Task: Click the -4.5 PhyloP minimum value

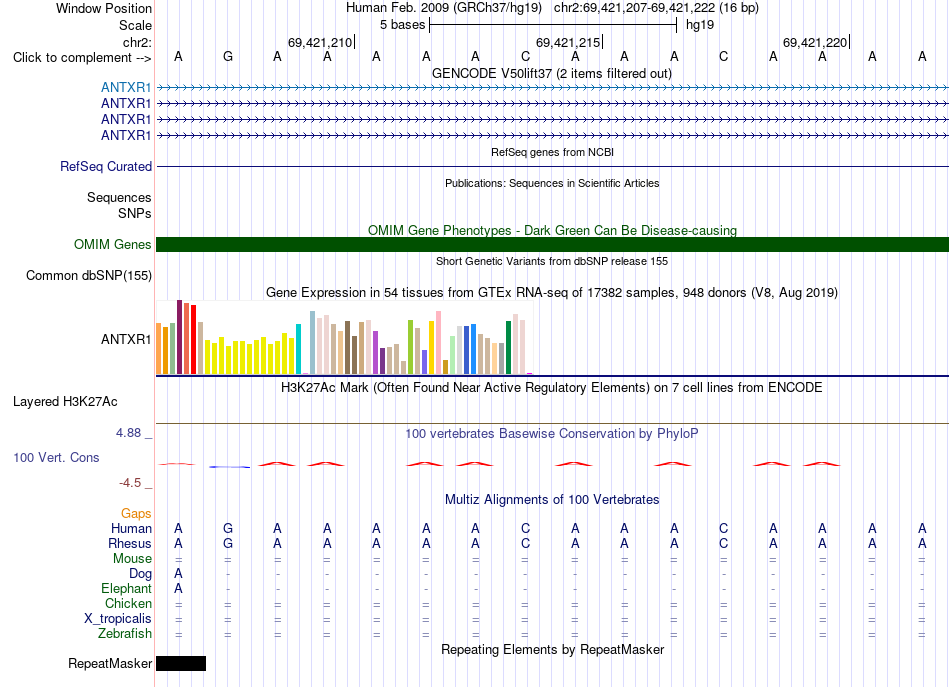Action: click(x=130, y=483)
